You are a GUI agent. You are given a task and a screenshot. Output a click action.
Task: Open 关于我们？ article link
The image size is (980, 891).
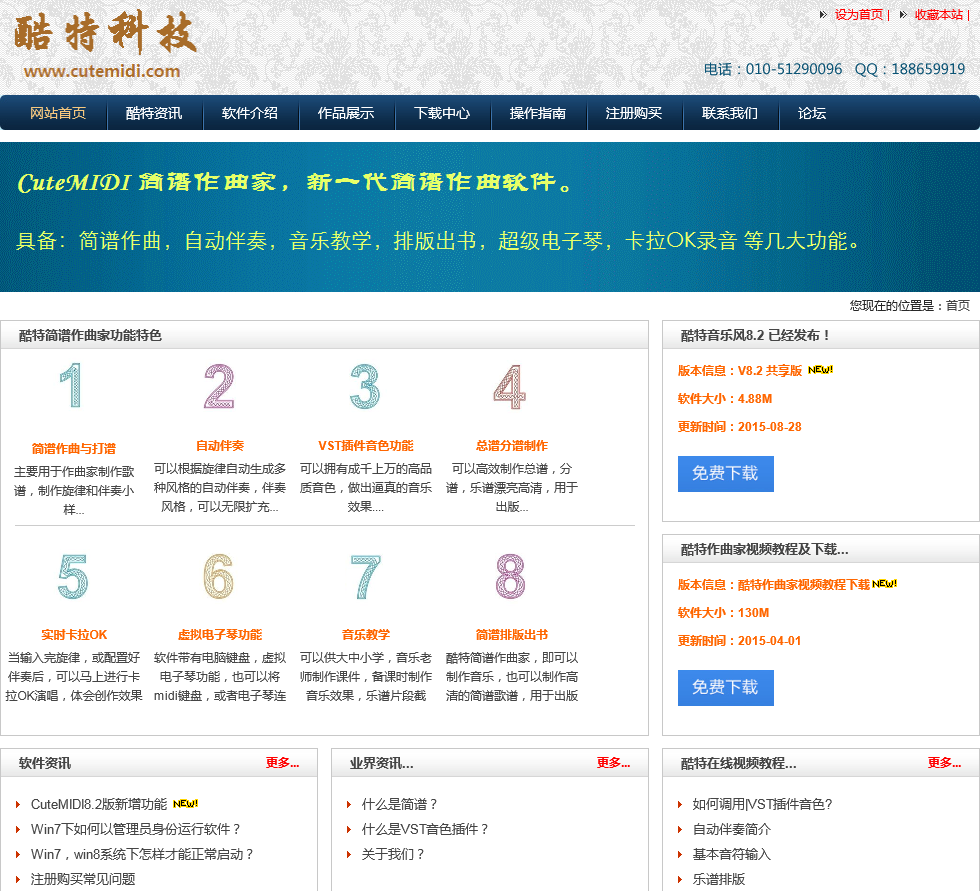pyautogui.click(x=393, y=854)
